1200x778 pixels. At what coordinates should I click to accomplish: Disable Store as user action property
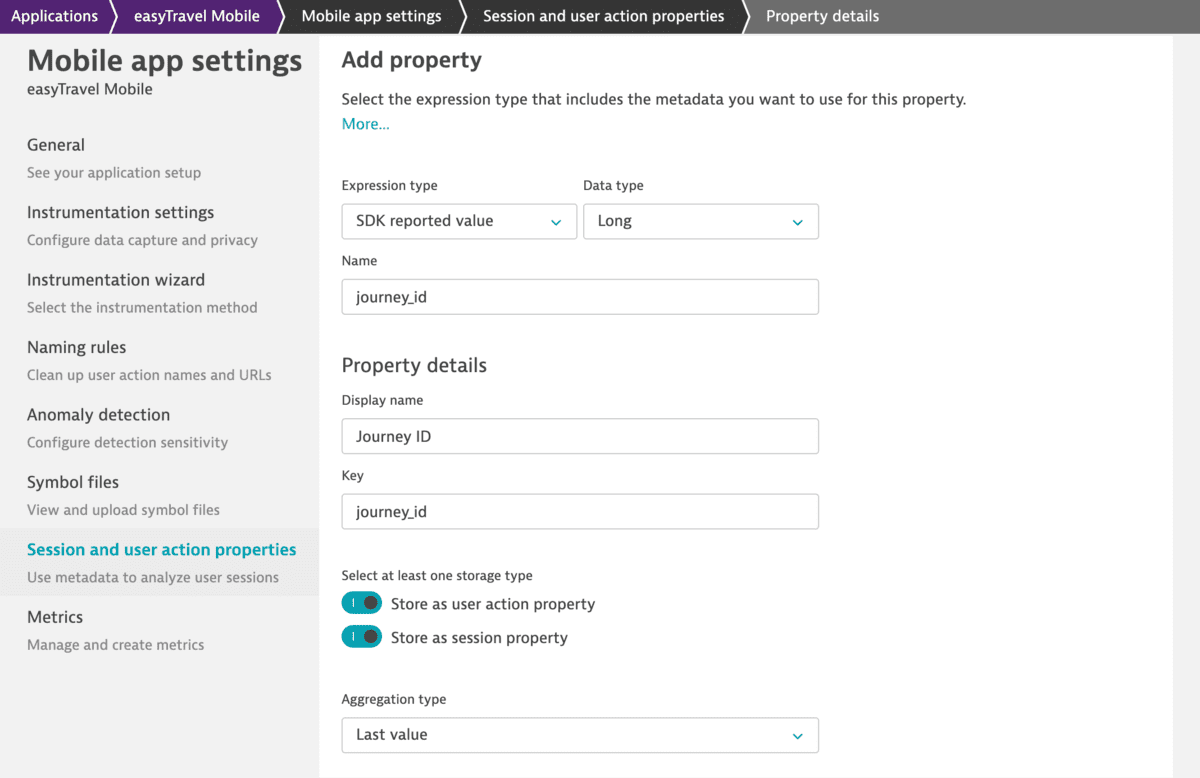pos(361,603)
